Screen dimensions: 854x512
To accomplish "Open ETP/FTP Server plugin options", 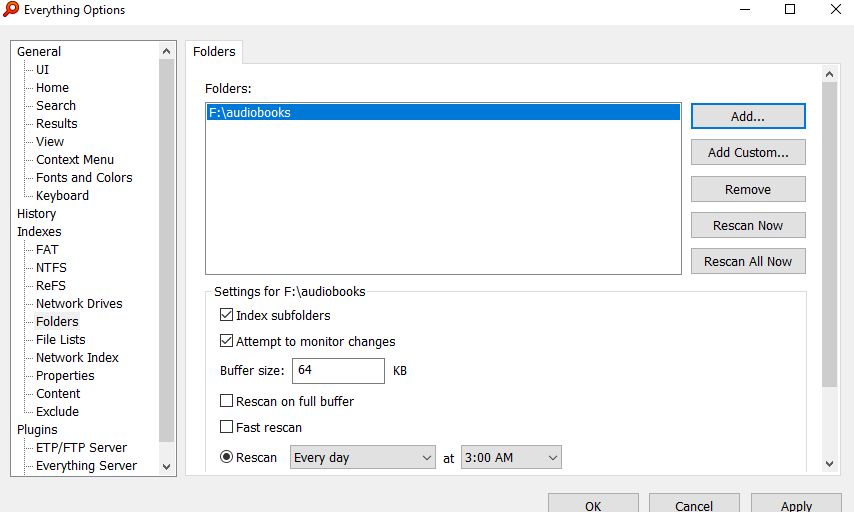I will click(81, 447).
